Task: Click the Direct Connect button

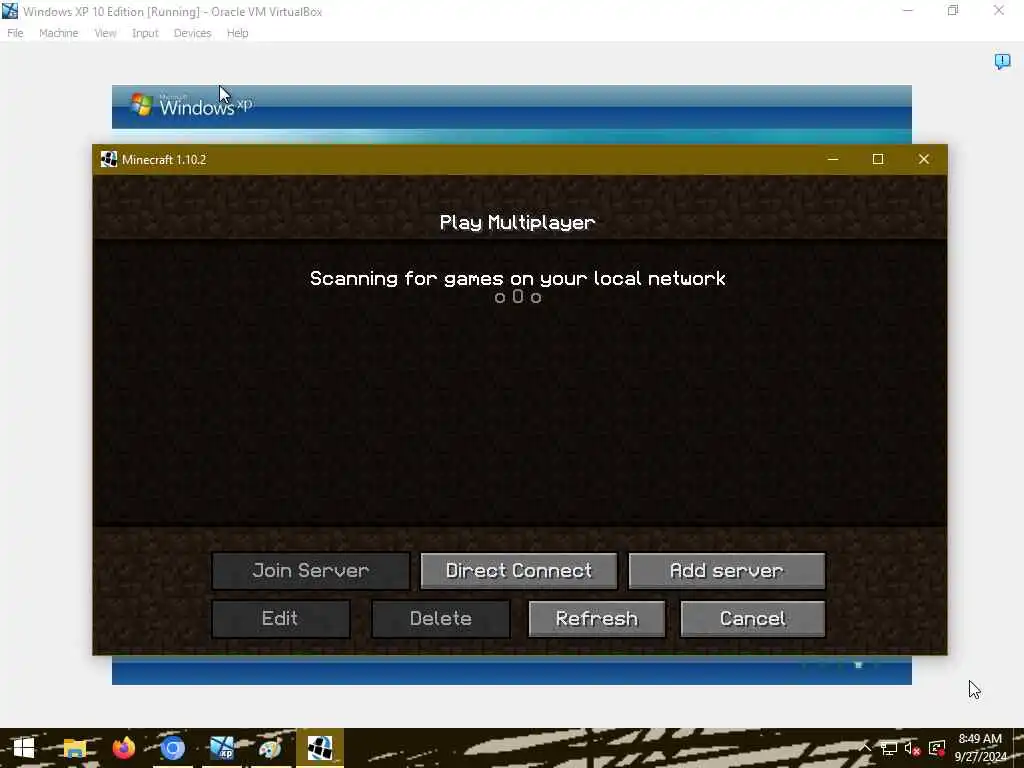Action: (x=519, y=571)
